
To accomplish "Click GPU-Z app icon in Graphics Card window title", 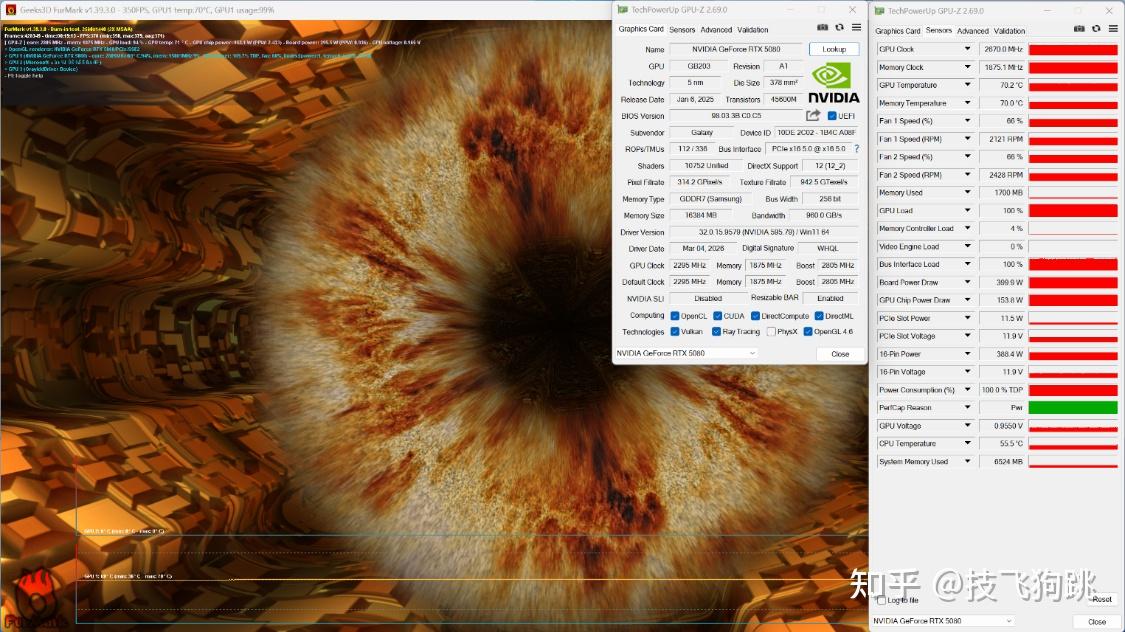I will point(622,10).
